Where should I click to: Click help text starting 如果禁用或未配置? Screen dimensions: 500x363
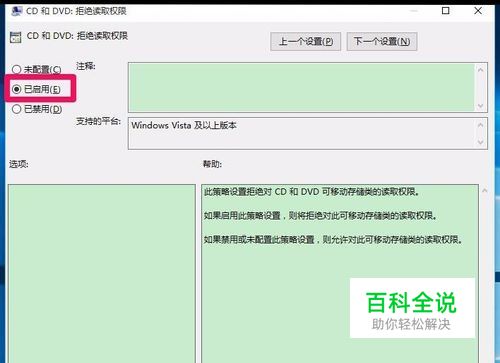(333, 239)
